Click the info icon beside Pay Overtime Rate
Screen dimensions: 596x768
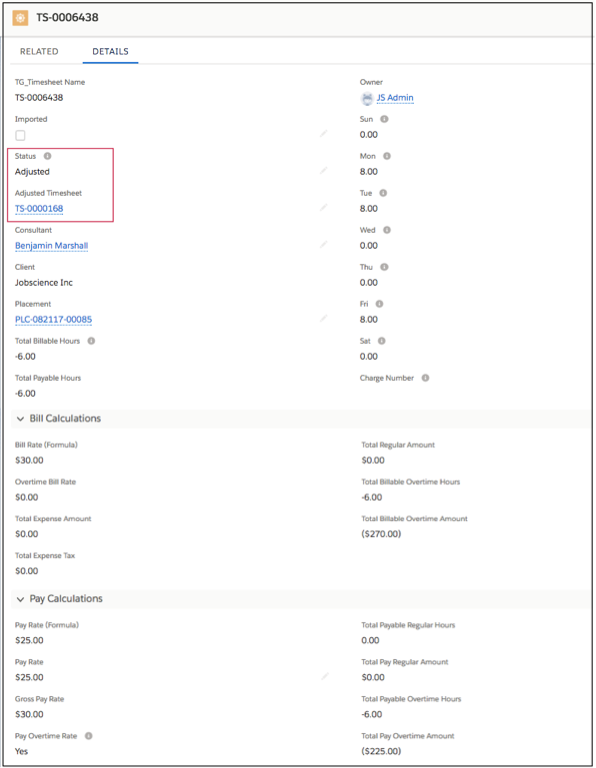coord(88,736)
